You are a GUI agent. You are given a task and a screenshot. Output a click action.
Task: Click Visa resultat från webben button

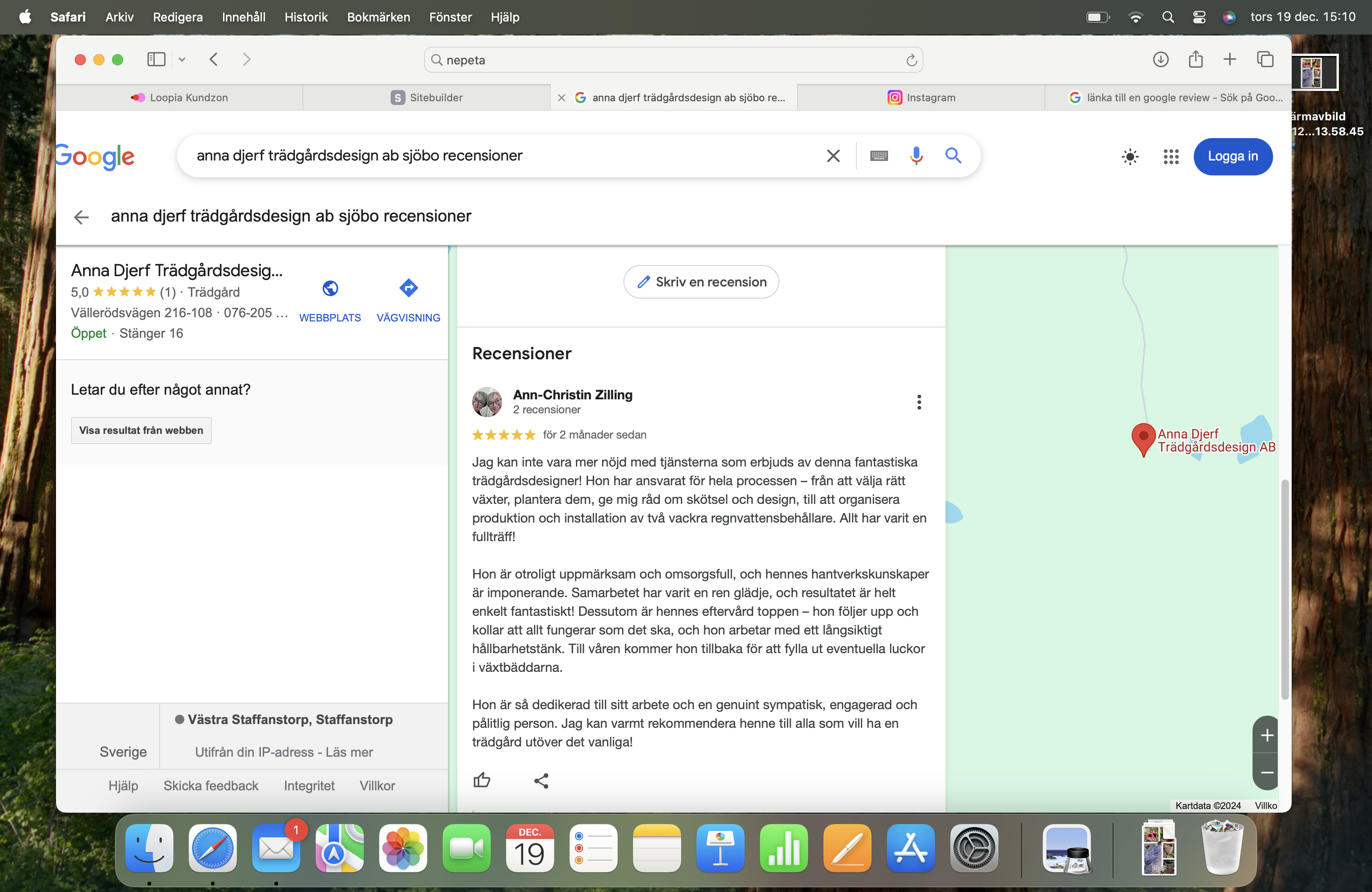tap(141, 431)
